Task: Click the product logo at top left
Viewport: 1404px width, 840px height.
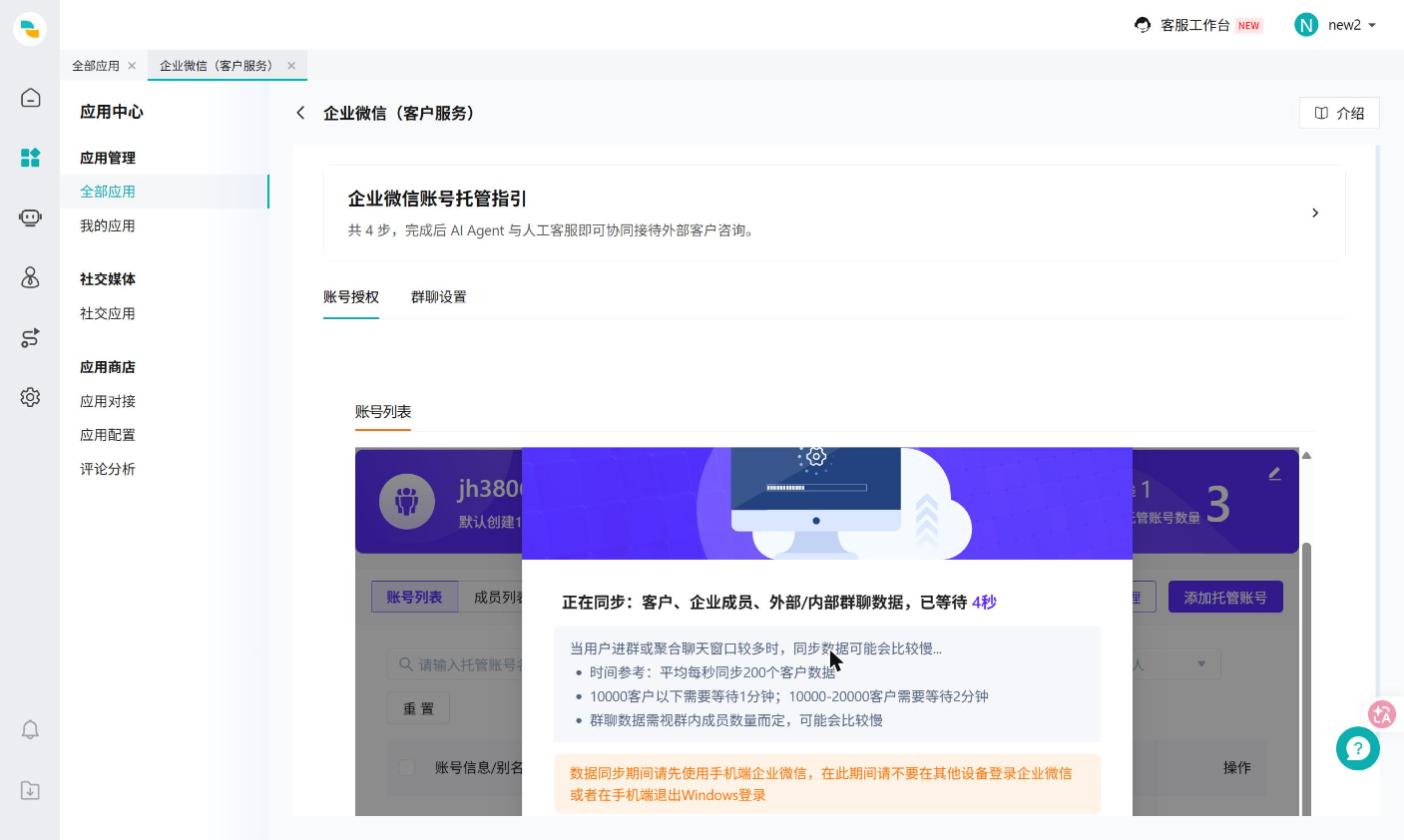Action: click(30, 28)
